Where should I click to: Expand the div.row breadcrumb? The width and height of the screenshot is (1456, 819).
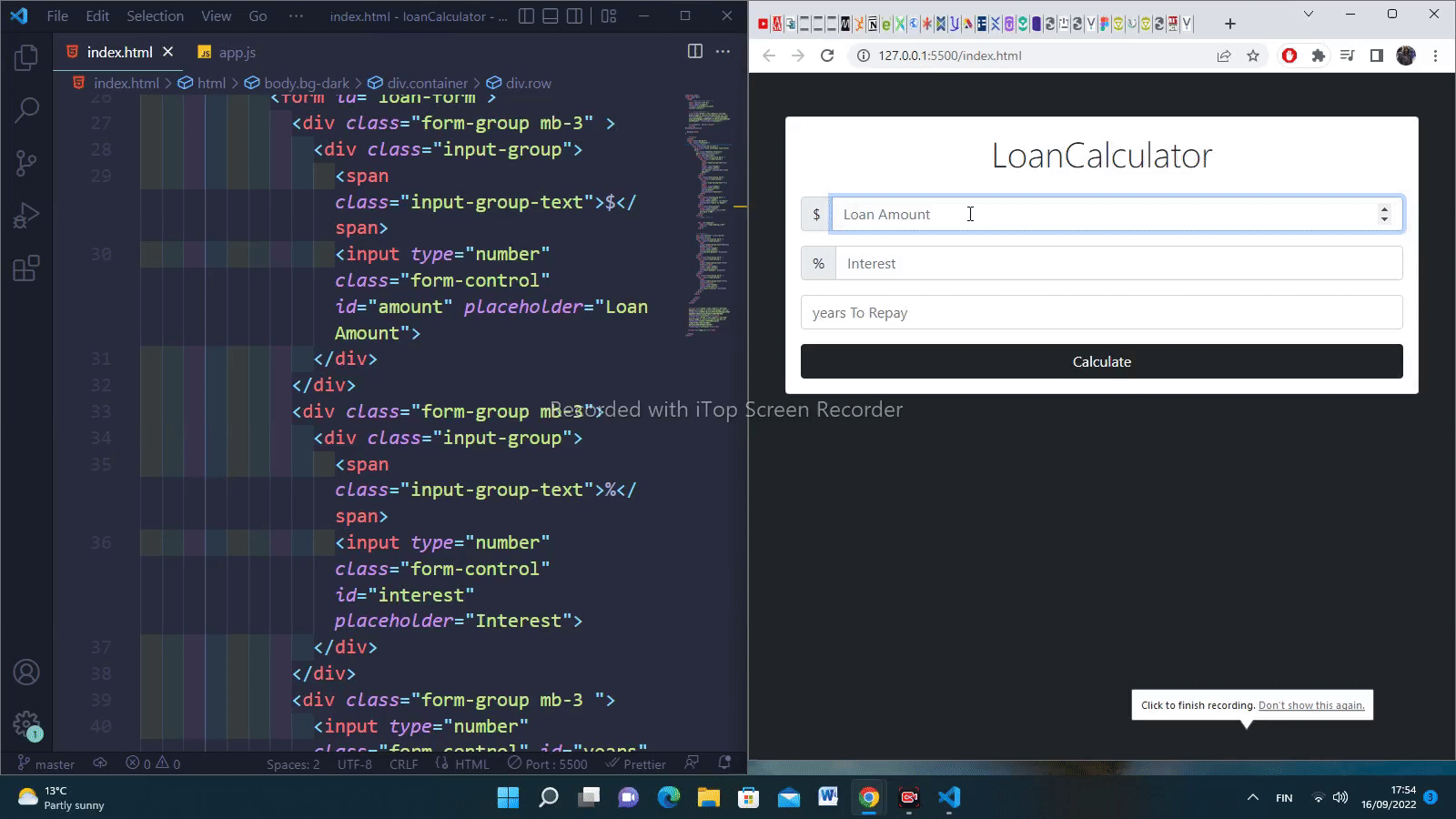(x=520, y=83)
